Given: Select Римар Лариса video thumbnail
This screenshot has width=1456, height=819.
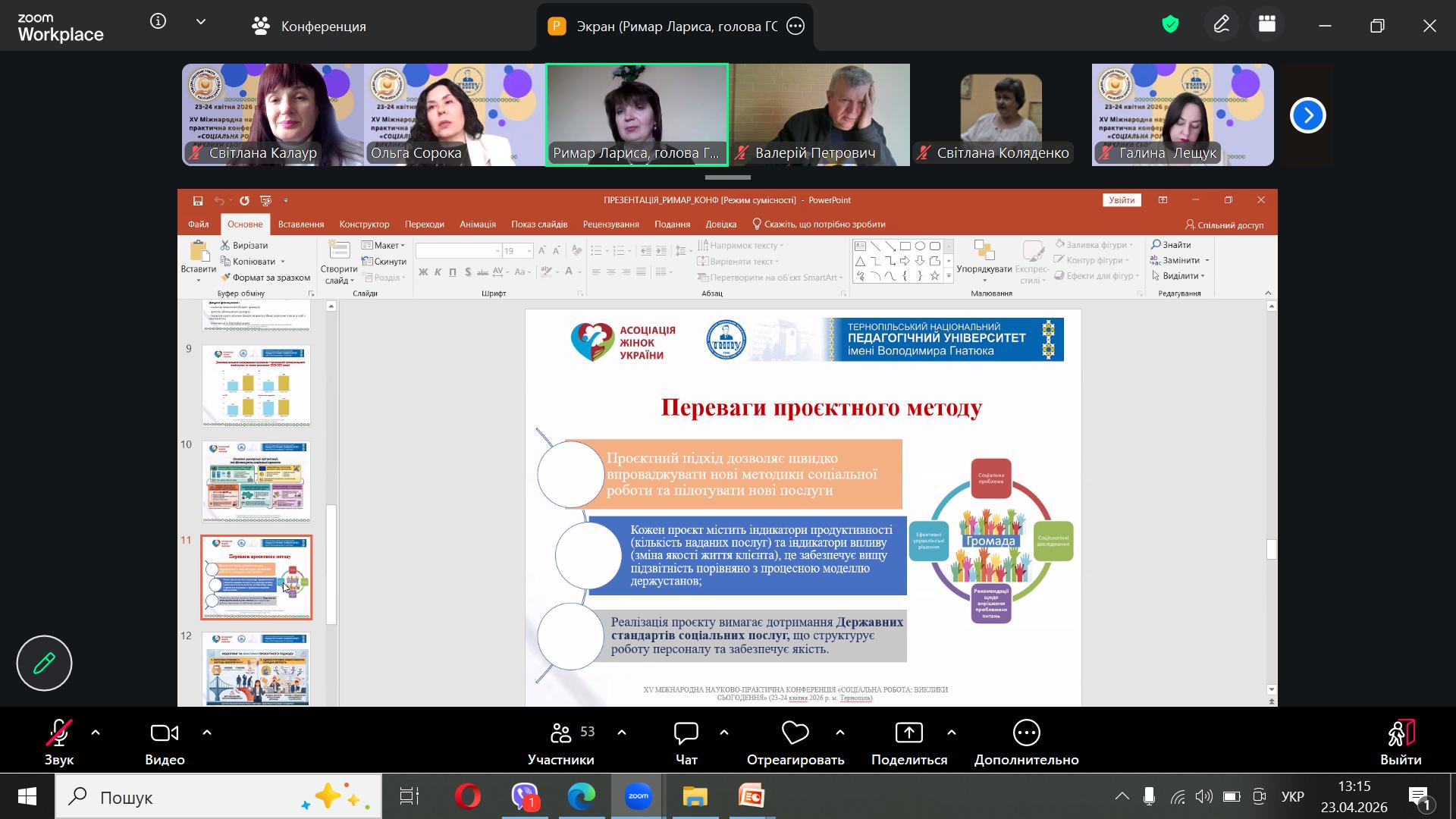Looking at the screenshot, I should pos(636,115).
